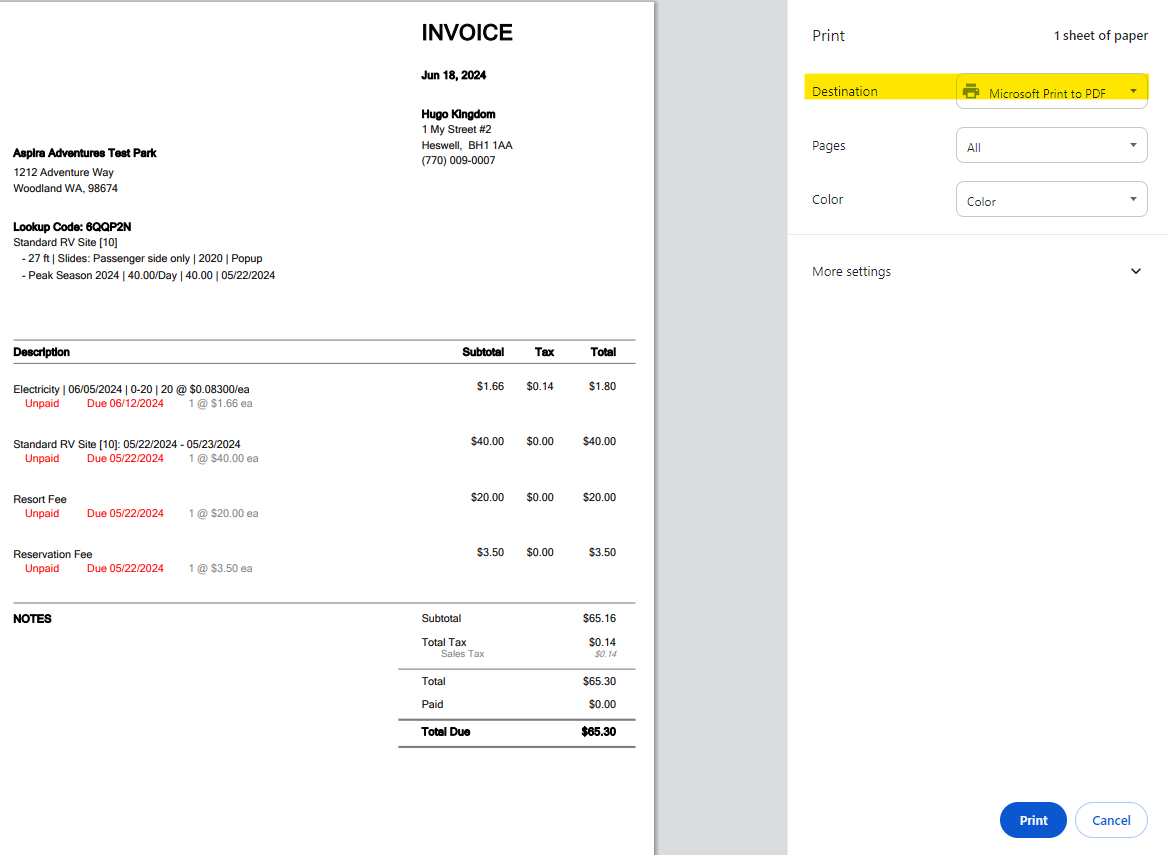Click the '1 sheet of paper' label
1169x855 pixels.
[1101, 35]
